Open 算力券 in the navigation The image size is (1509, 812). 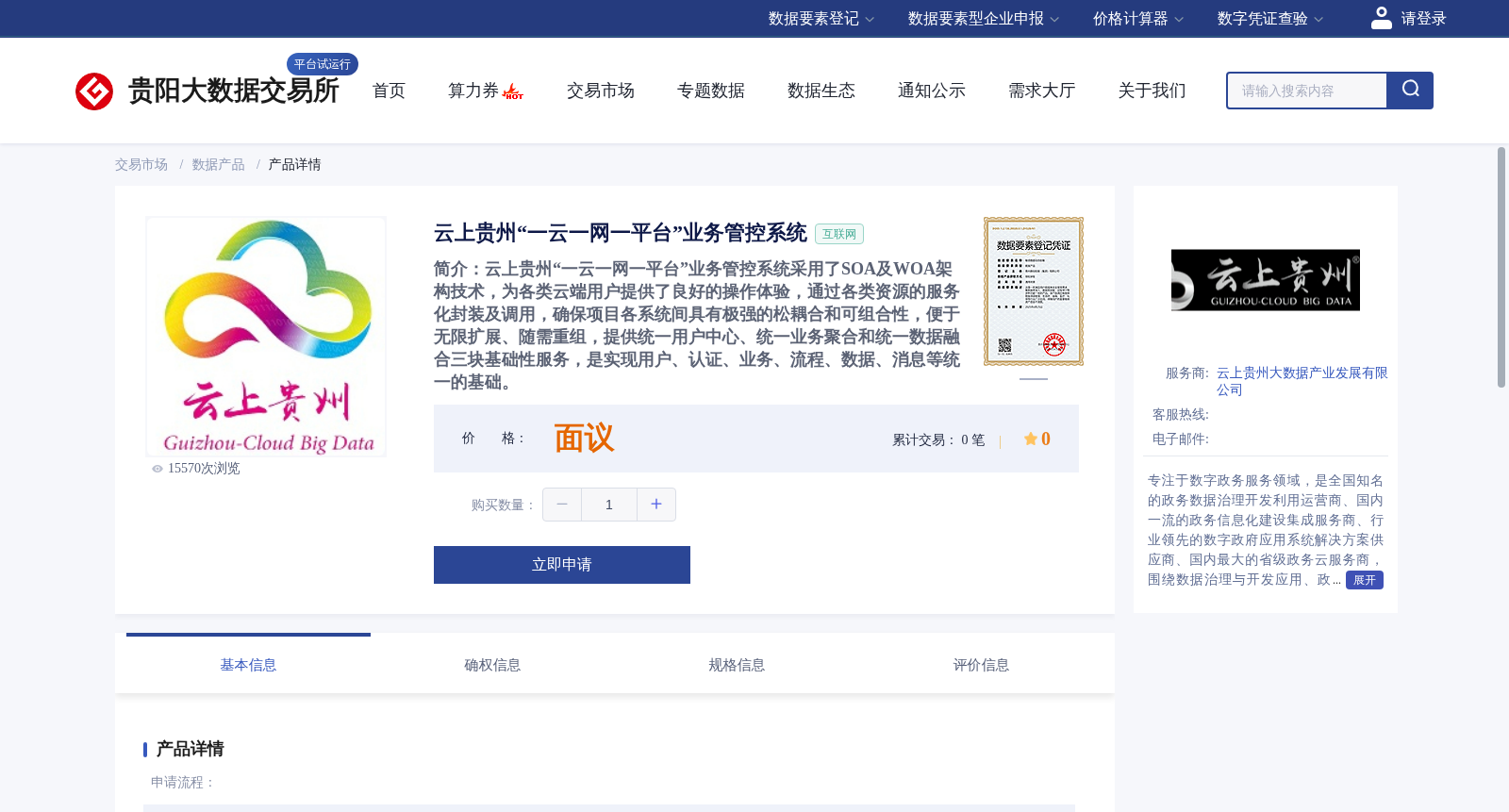click(473, 91)
